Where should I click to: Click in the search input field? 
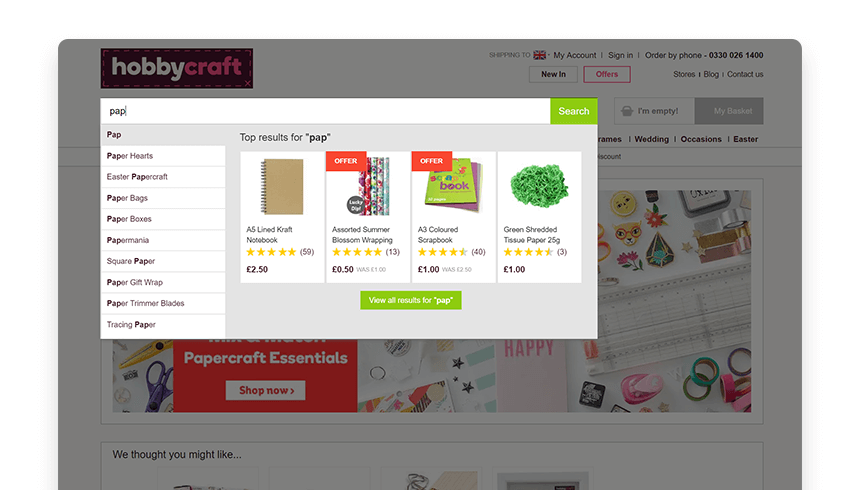coord(325,111)
